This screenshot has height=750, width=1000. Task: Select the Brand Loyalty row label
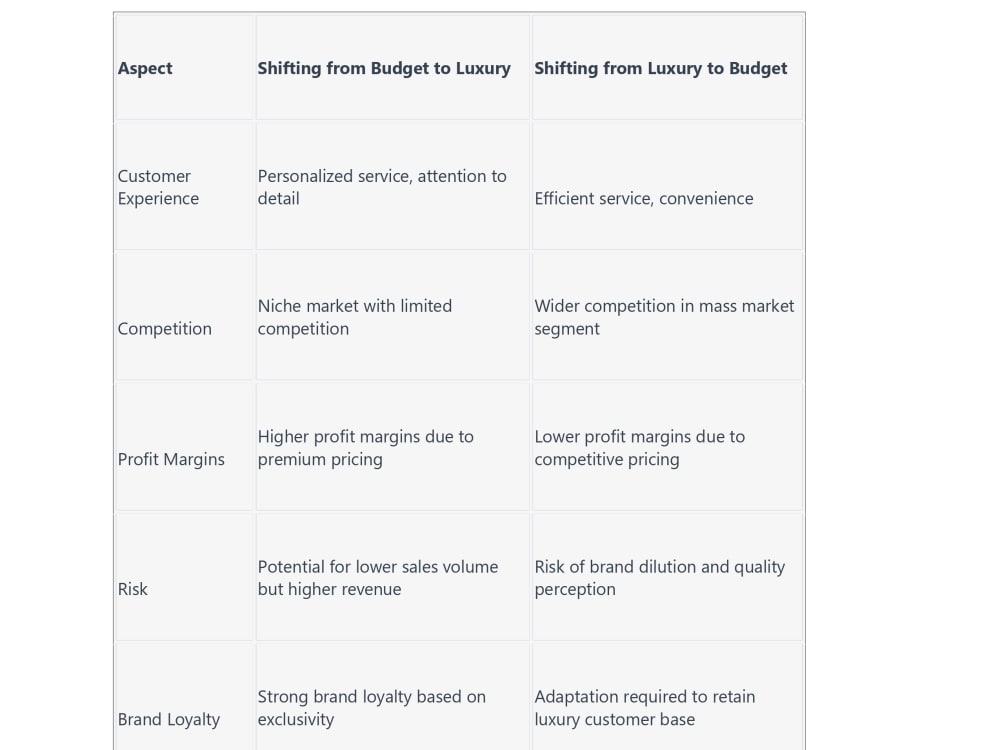pyautogui.click(x=168, y=719)
